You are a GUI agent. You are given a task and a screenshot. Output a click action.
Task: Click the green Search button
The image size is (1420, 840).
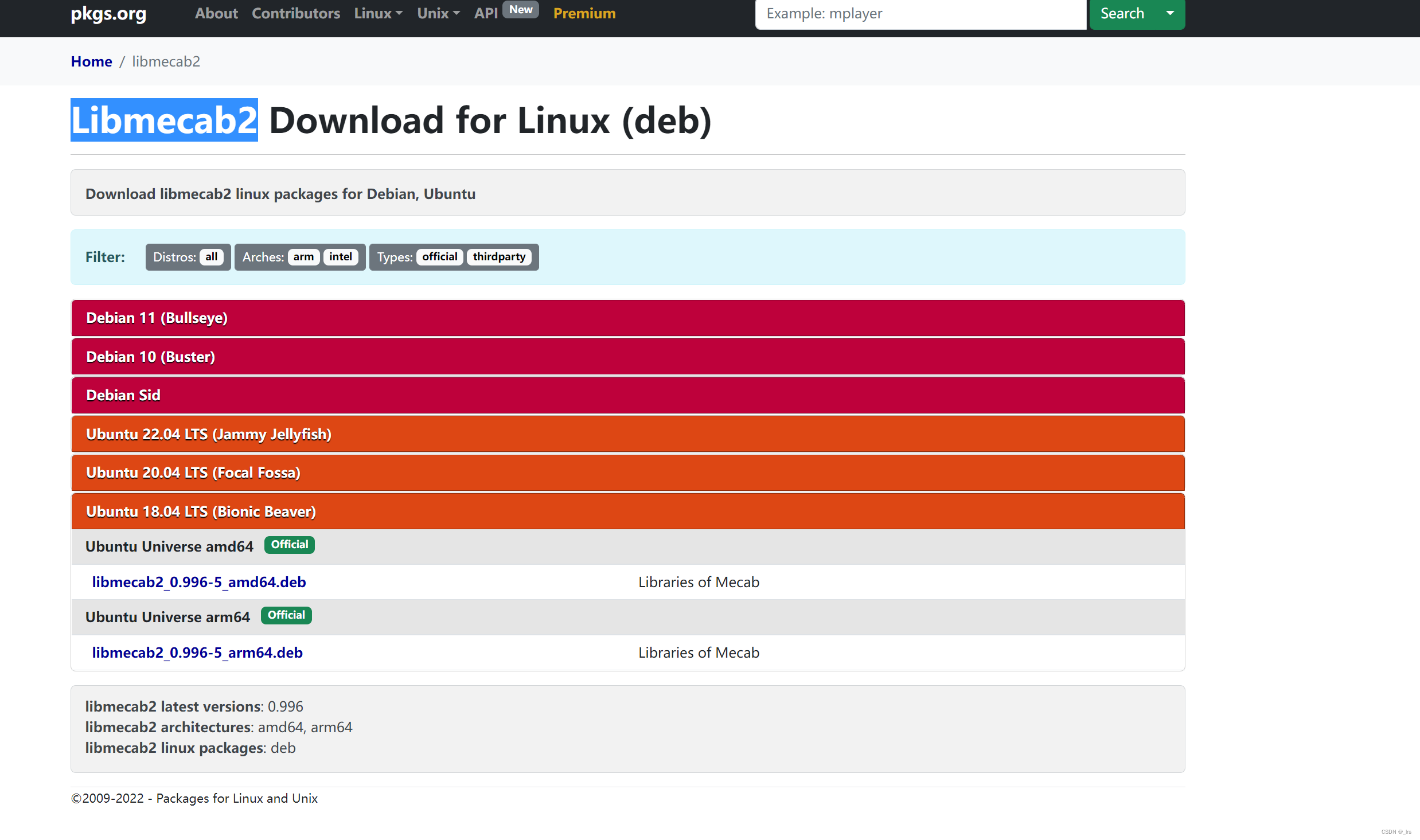point(1122,13)
